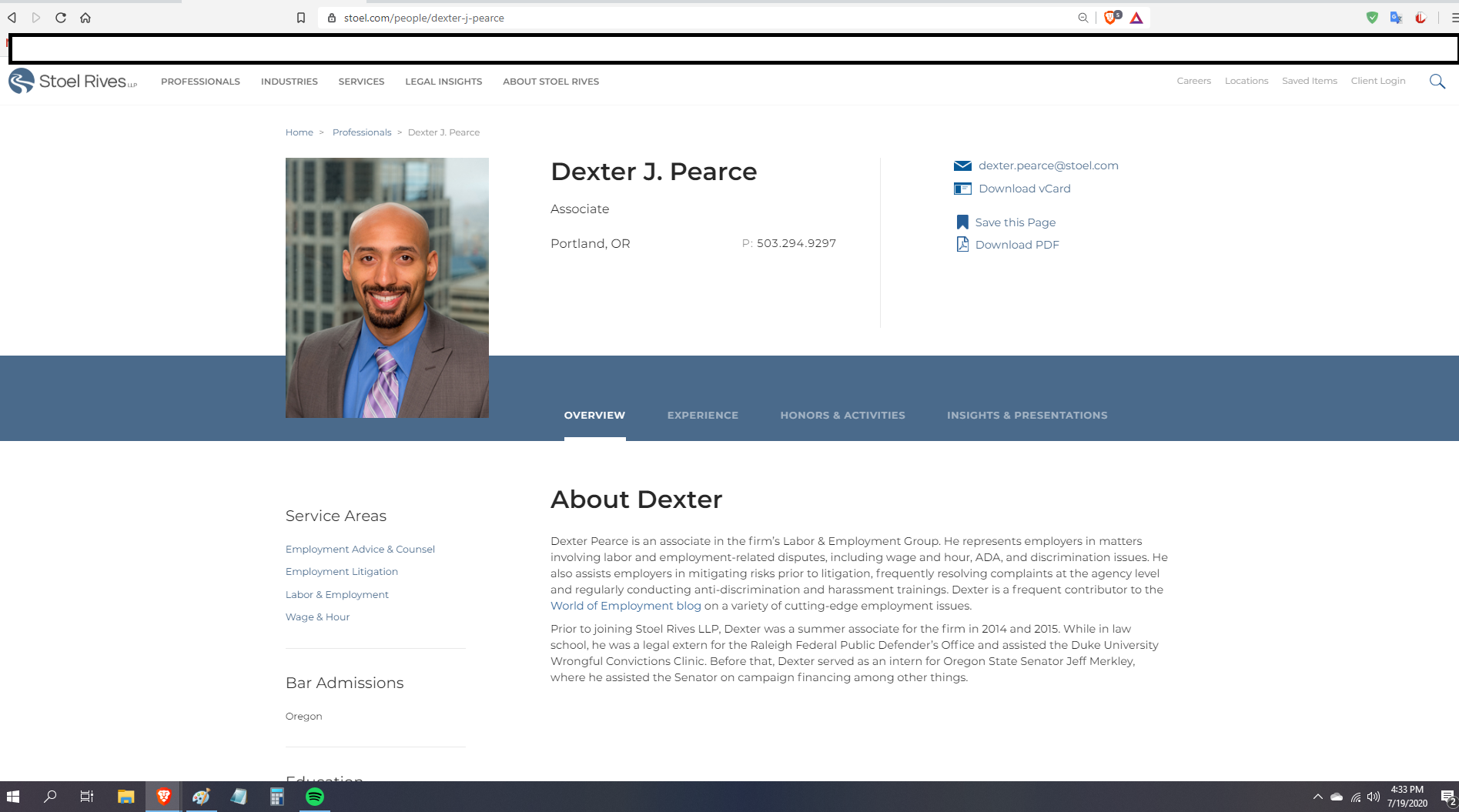This screenshot has height=812, width=1459.
Task: Open Employment Litigation link
Action: [x=341, y=572]
